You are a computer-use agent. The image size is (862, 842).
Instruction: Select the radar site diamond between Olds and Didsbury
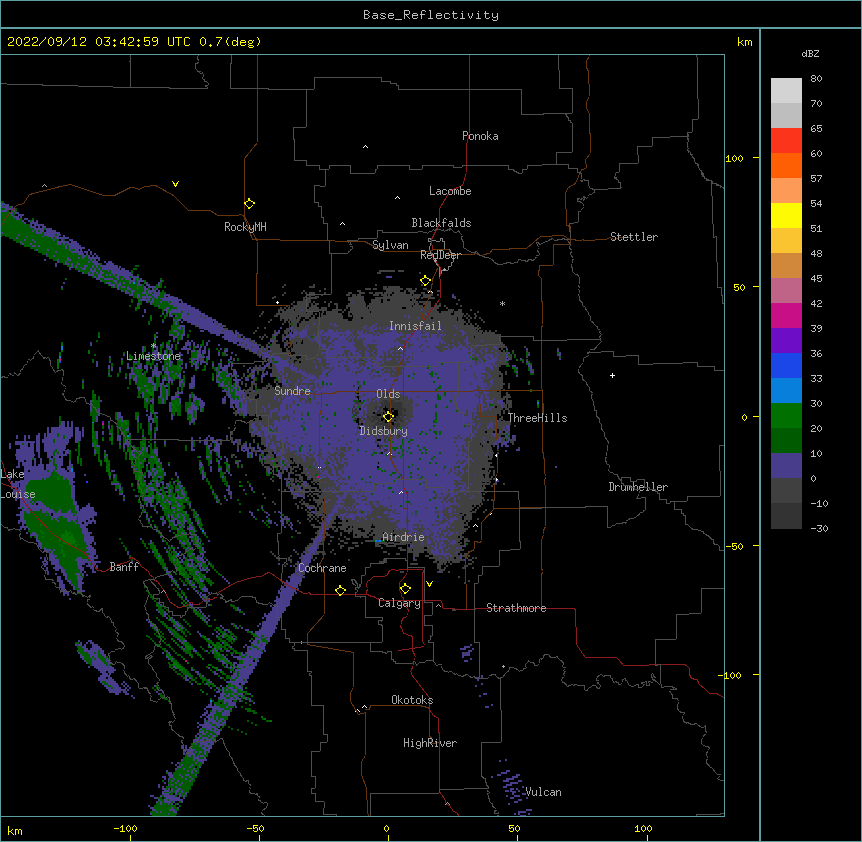tap(388, 416)
